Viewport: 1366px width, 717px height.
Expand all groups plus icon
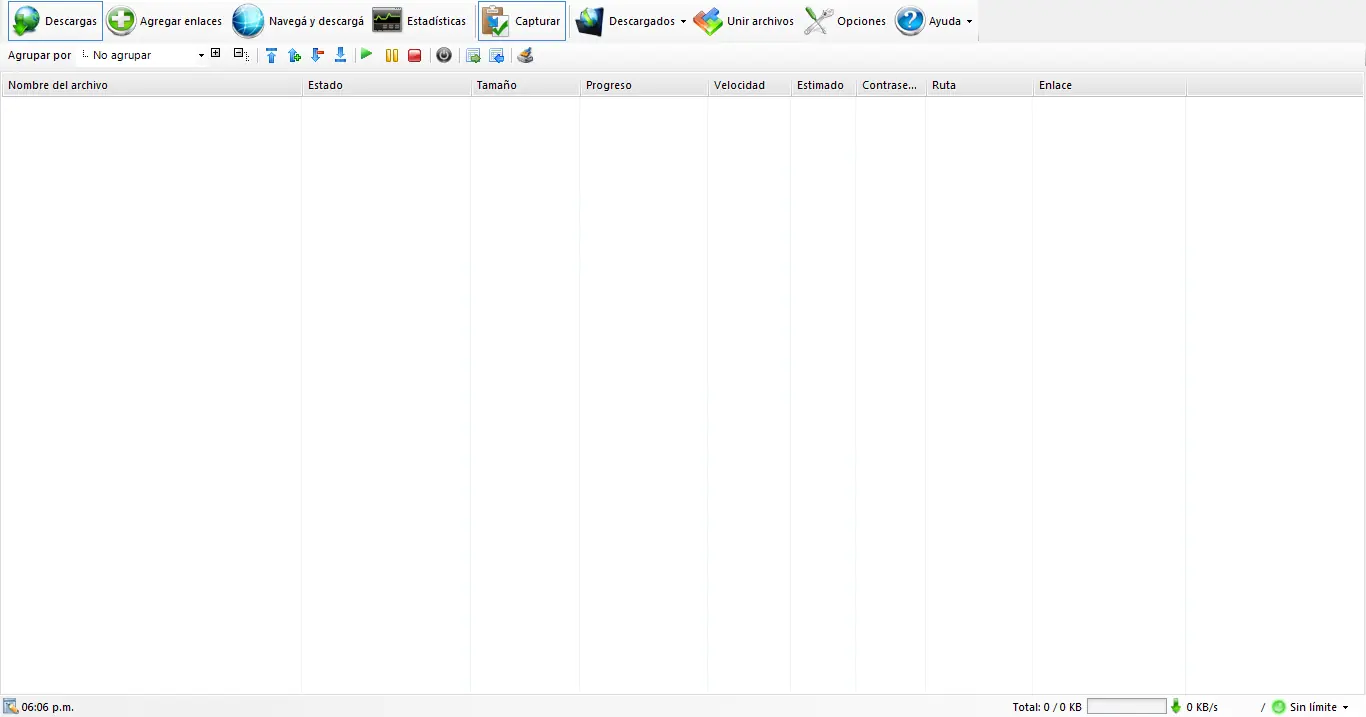tap(216, 53)
